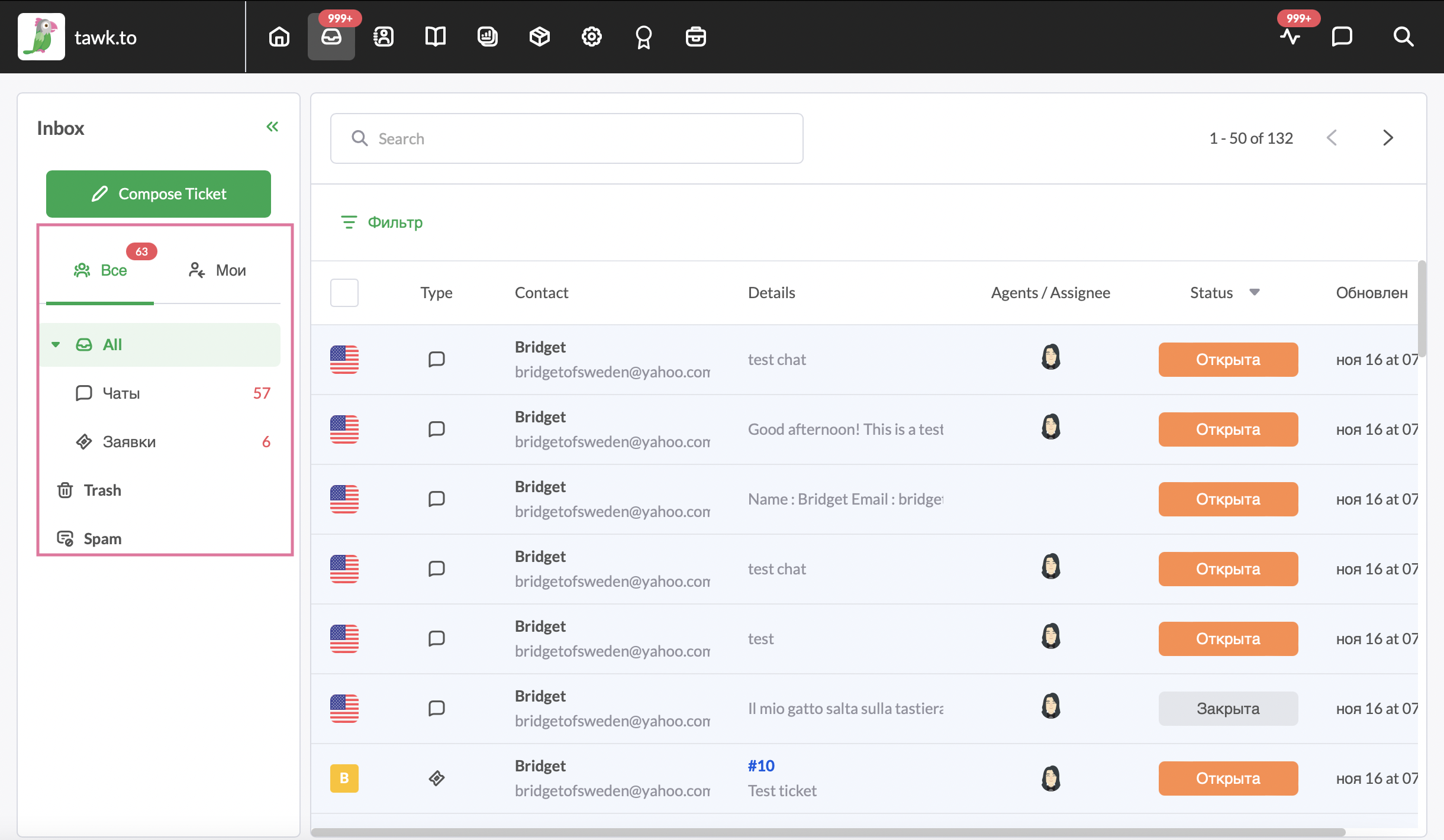
Task: Select the All inbox folder
Action: pyautogui.click(x=160, y=344)
